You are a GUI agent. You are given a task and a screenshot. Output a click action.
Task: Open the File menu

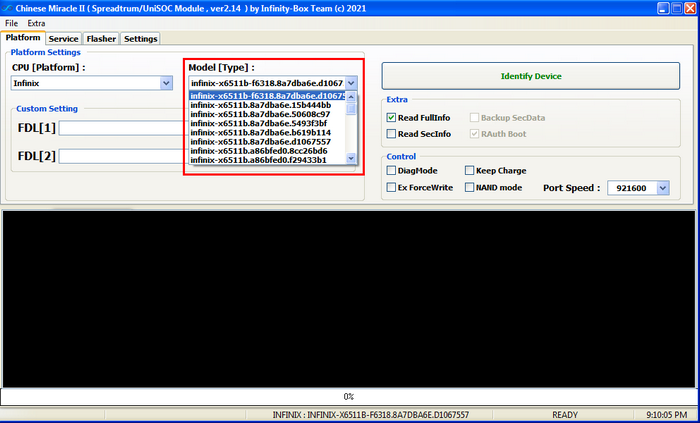point(12,23)
